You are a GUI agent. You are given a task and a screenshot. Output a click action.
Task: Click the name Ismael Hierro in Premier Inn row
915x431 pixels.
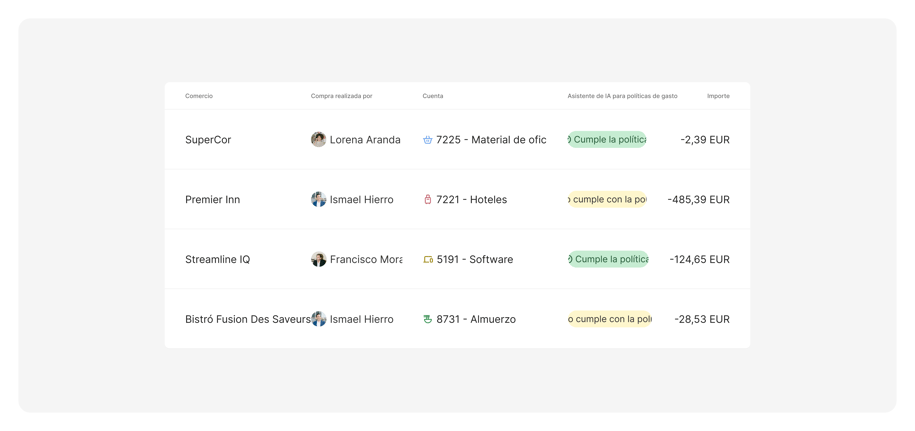(362, 199)
